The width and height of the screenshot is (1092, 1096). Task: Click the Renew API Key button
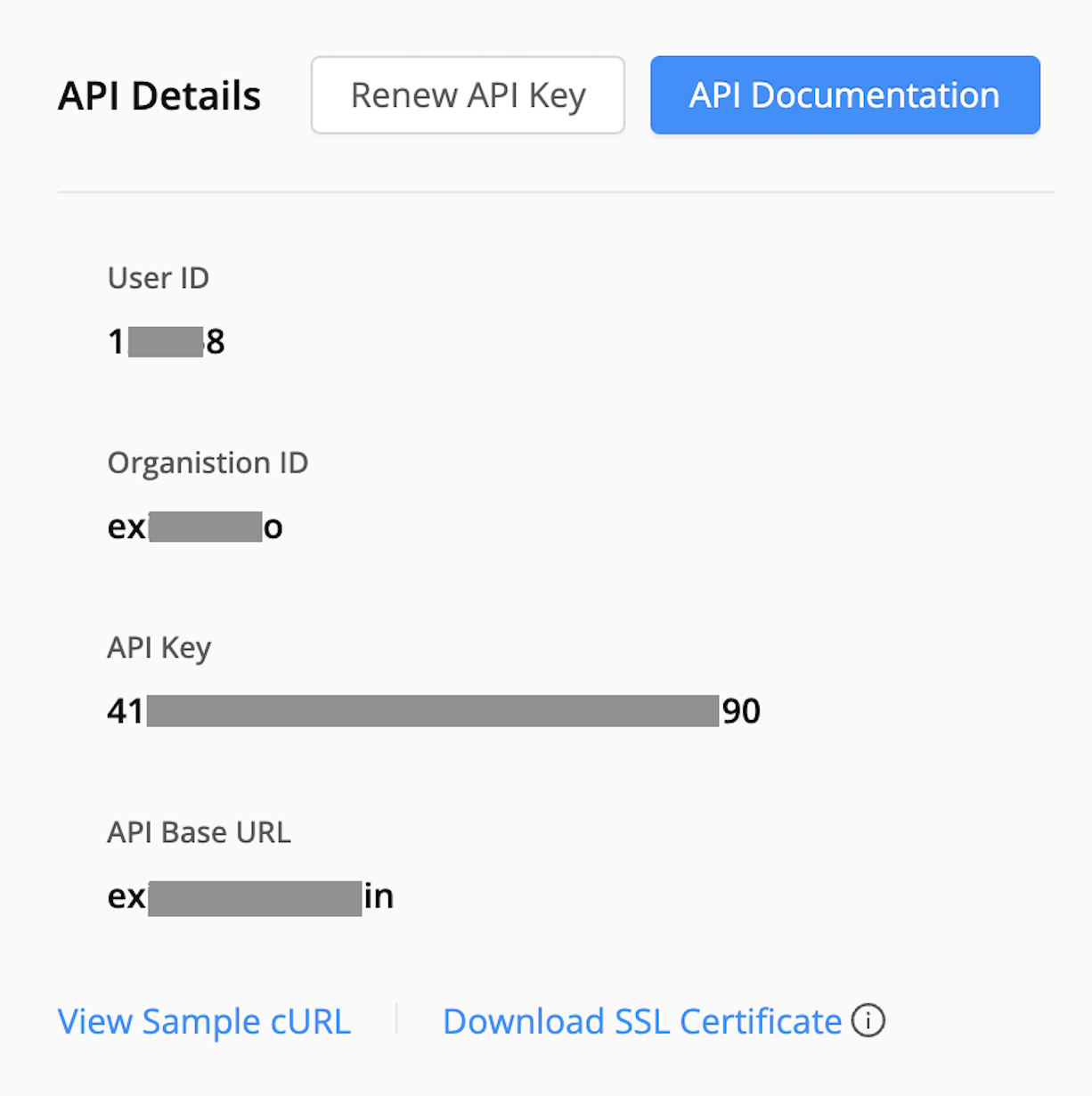[x=468, y=95]
